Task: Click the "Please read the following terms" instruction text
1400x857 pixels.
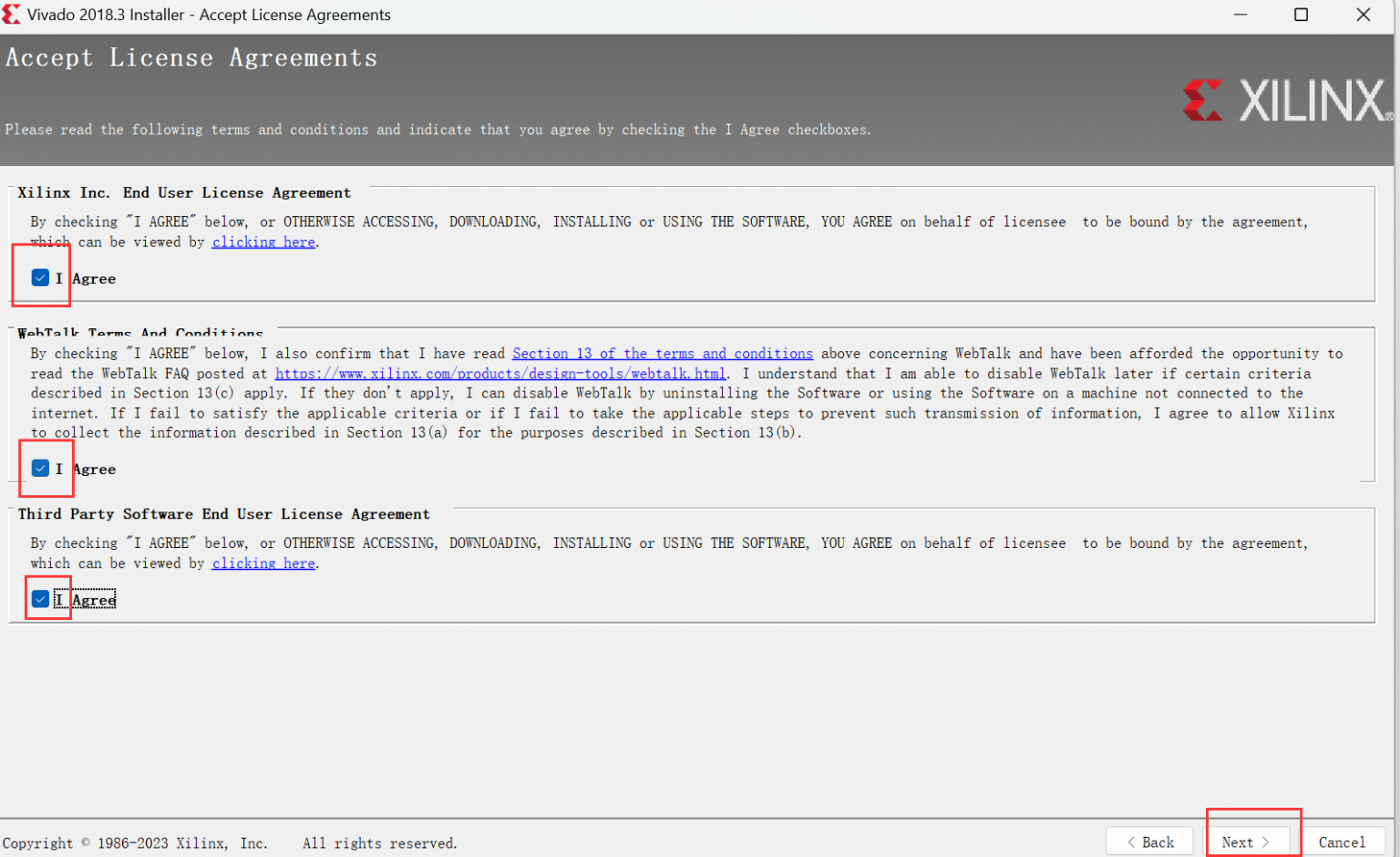Action: [x=437, y=129]
